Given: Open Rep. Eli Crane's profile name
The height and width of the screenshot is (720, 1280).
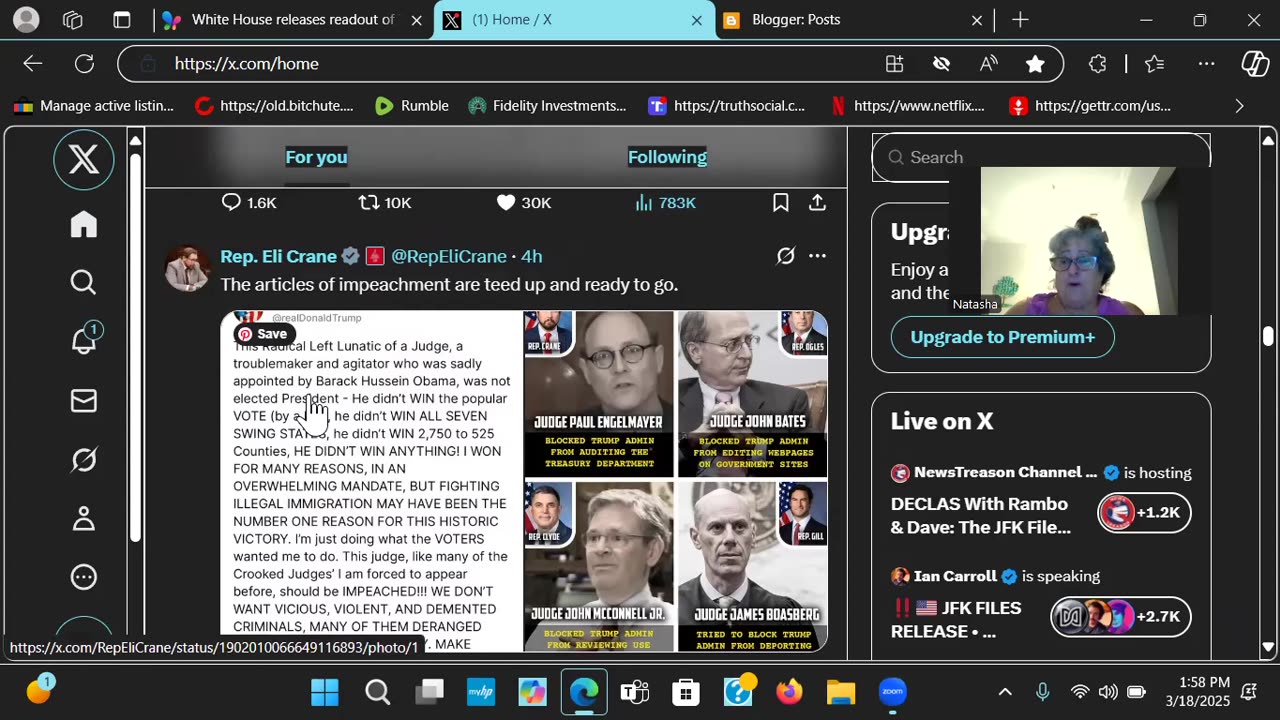Looking at the screenshot, I should (278, 256).
